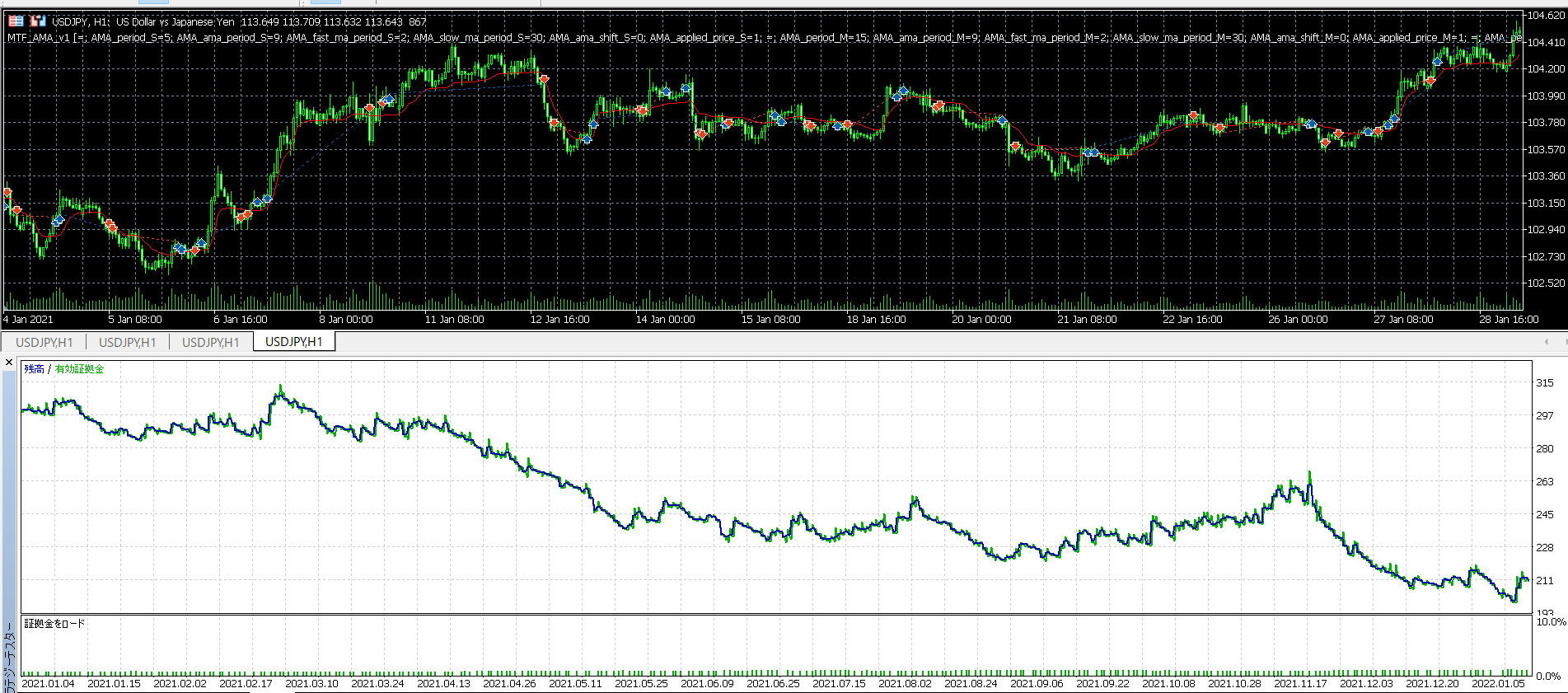Click the 102.520 price on the chart scale
The height and width of the screenshot is (693, 1568).
(1546, 283)
